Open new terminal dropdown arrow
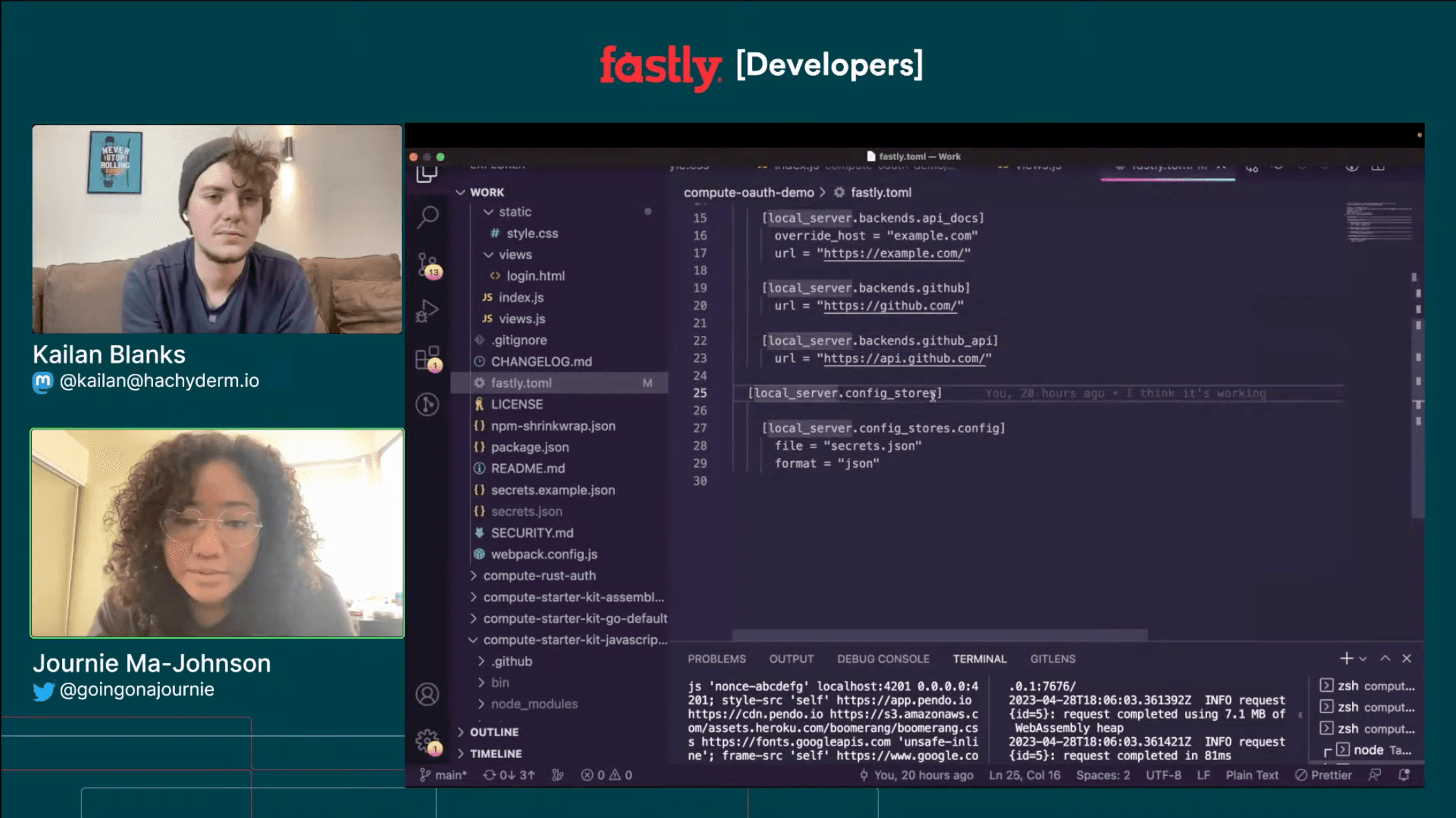The image size is (1456, 818). (x=1363, y=659)
